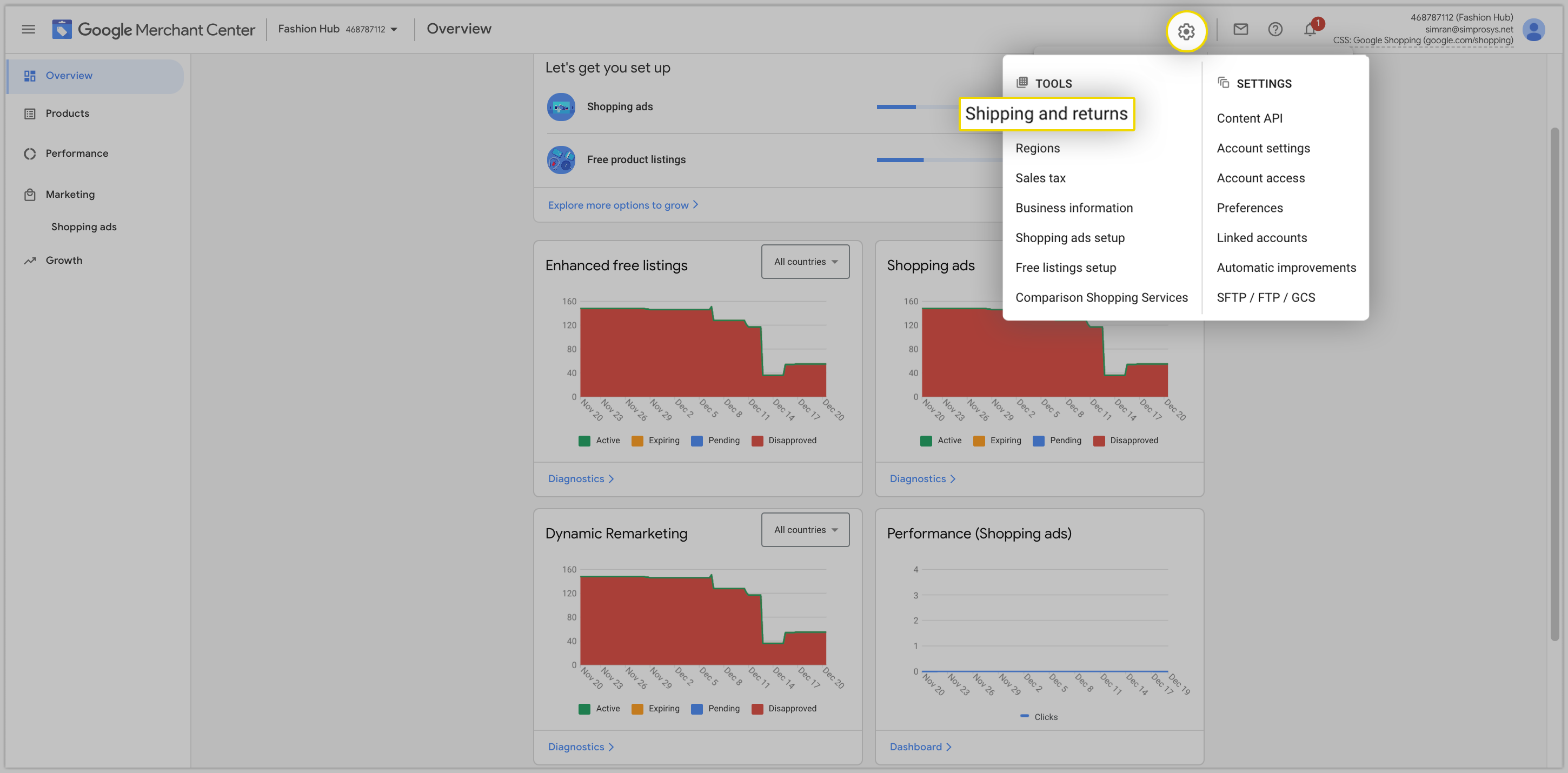Click the page vertical scrollbar
The height and width of the screenshot is (773, 1568).
1554,383
